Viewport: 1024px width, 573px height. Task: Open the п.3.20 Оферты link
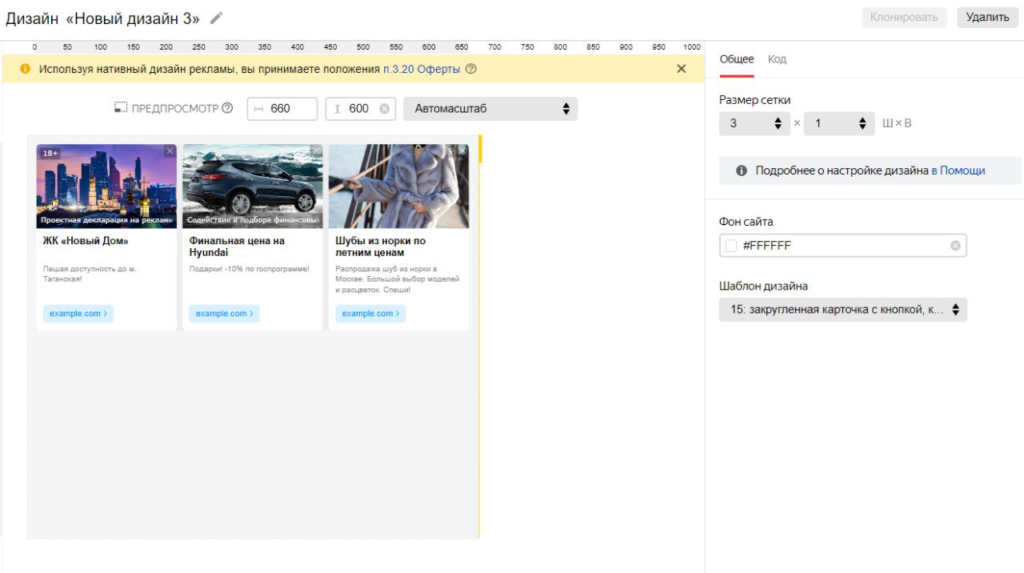[421, 69]
